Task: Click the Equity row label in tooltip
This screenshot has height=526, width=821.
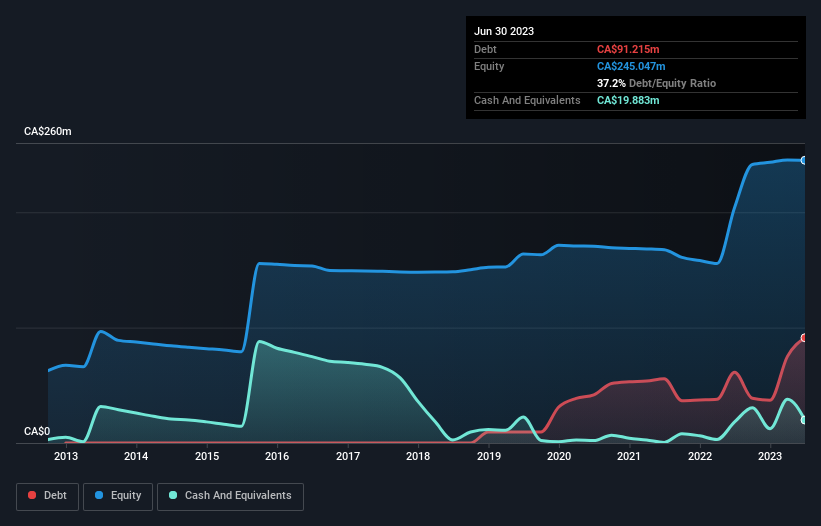Action: point(489,66)
